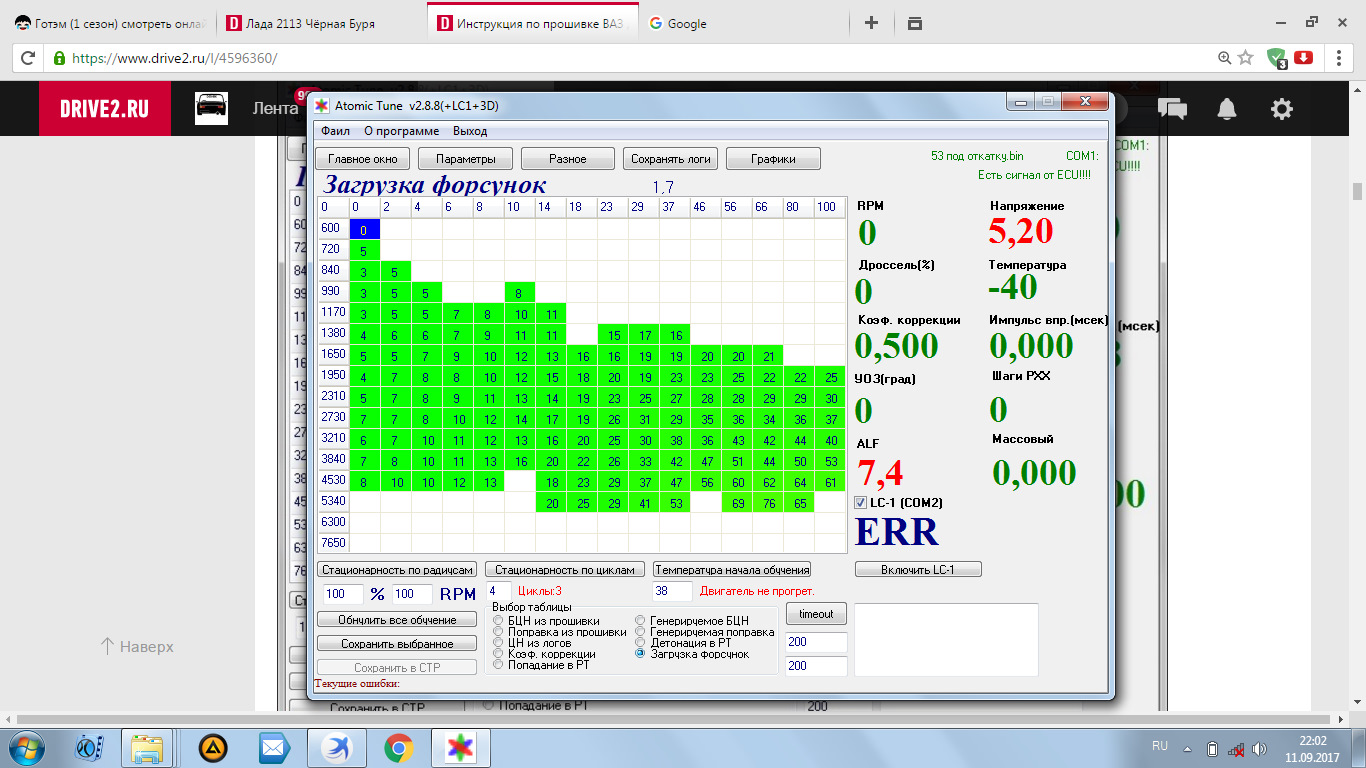Click the green shield extension icon
Image resolution: width=1366 pixels, height=768 pixels.
tap(1276, 58)
